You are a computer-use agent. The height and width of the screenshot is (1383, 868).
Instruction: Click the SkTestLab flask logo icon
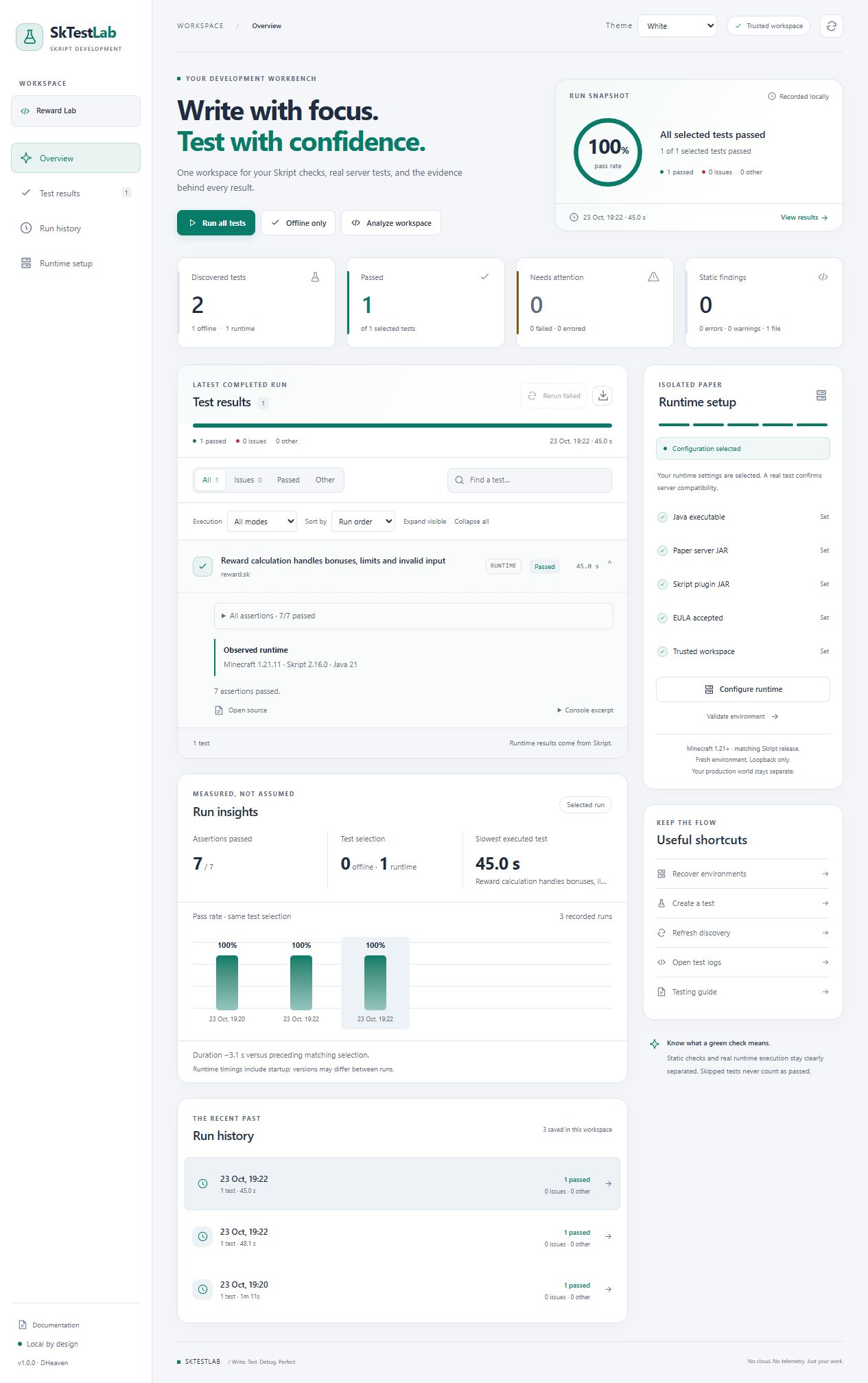point(30,37)
